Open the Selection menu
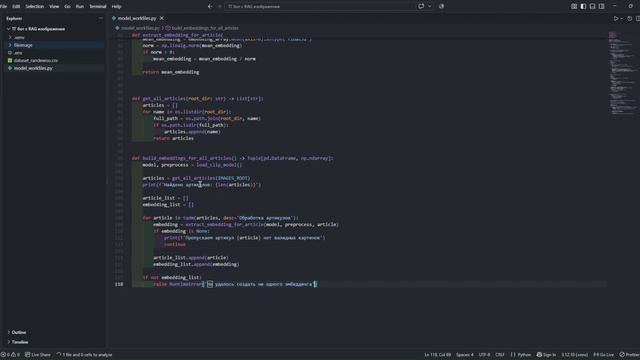 point(35,7)
